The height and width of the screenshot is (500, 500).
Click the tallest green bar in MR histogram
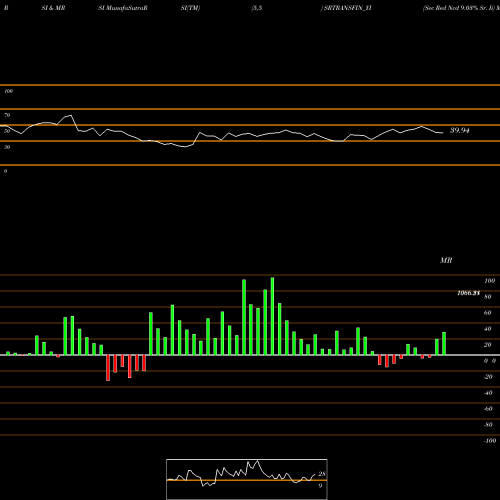[x=272, y=316]
